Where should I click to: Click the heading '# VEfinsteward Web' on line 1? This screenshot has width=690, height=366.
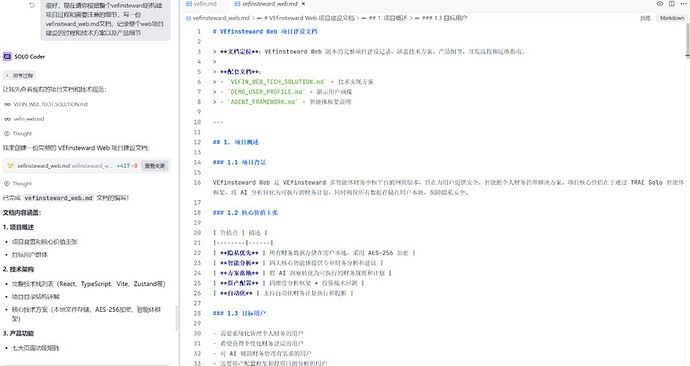tap(265, 32)
